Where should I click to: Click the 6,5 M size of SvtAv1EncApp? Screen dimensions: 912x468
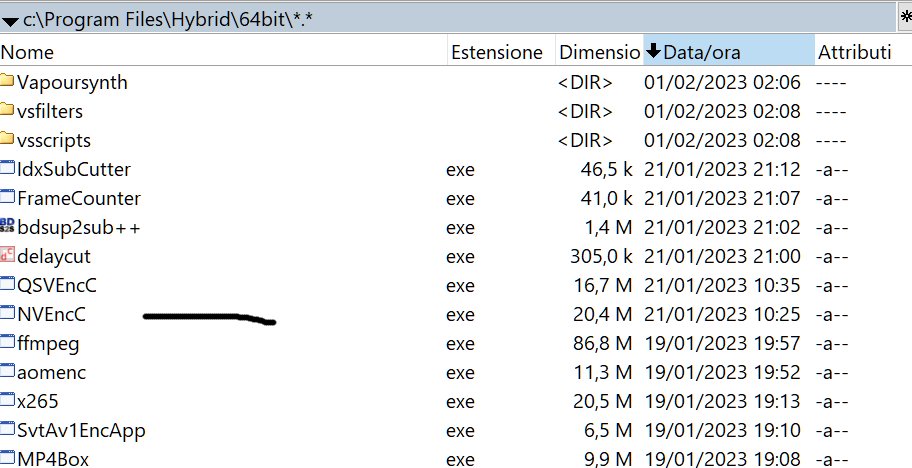click(x=608, y=430)
